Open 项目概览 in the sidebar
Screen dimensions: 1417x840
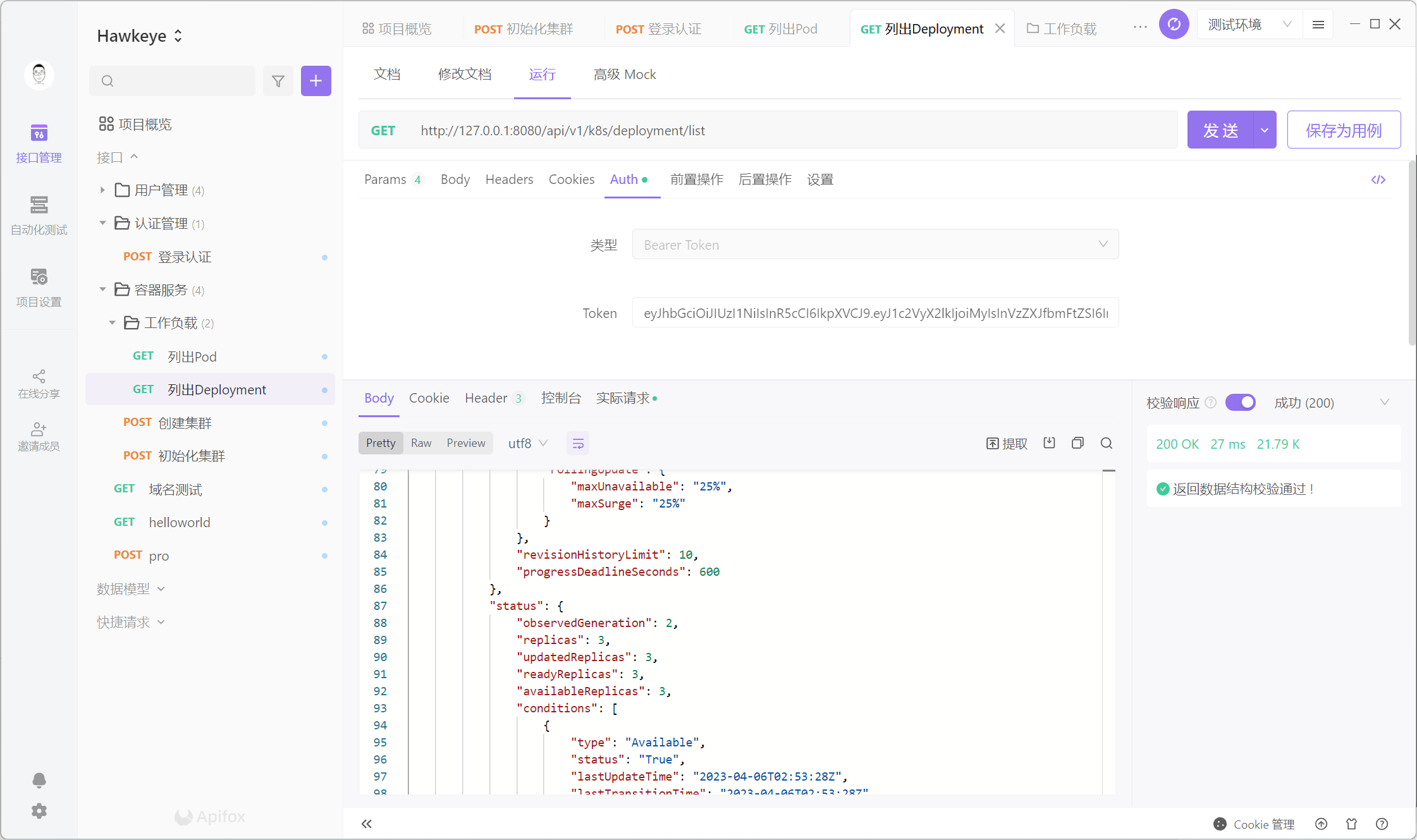click(136, 125)
